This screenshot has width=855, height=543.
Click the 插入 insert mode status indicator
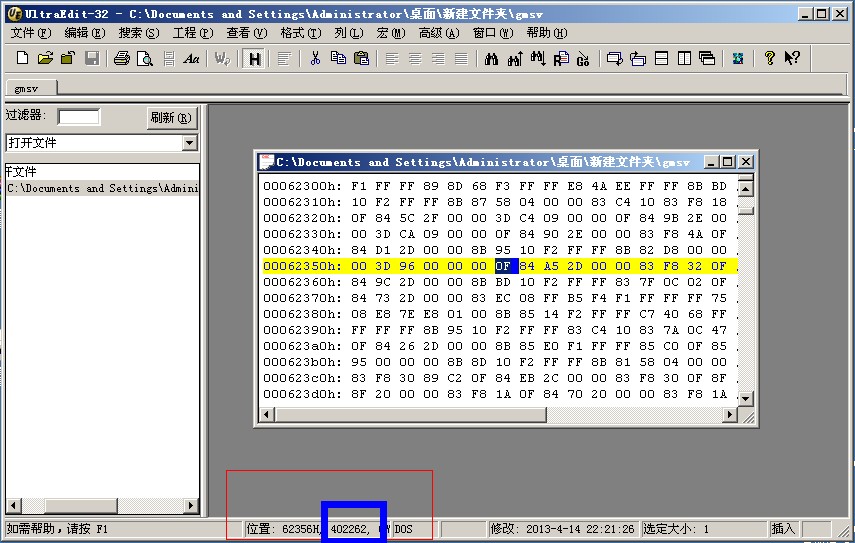783,529
